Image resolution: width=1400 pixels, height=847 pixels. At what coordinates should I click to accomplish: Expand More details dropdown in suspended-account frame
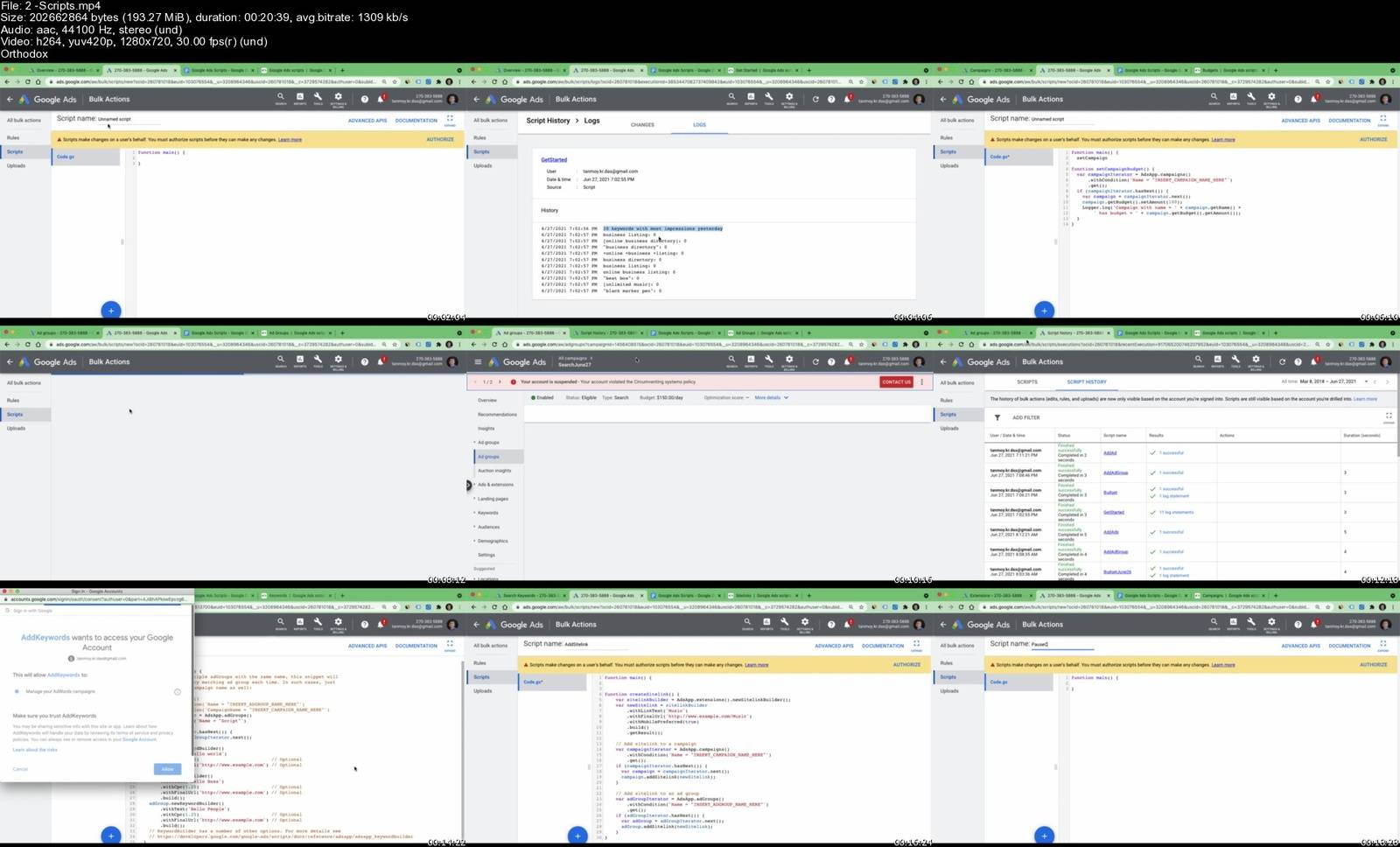point(771,397)
